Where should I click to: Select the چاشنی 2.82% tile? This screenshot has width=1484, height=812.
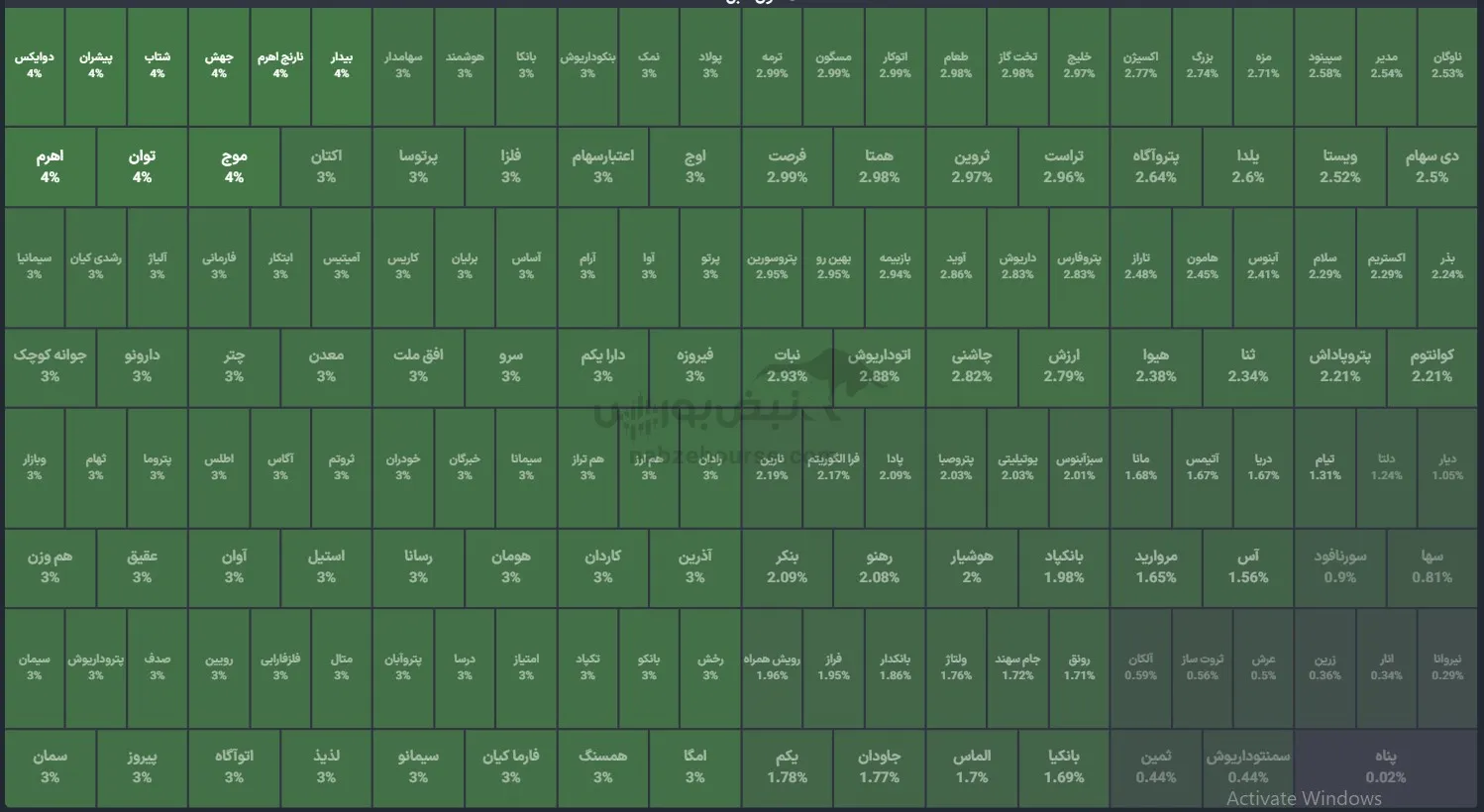971,366
